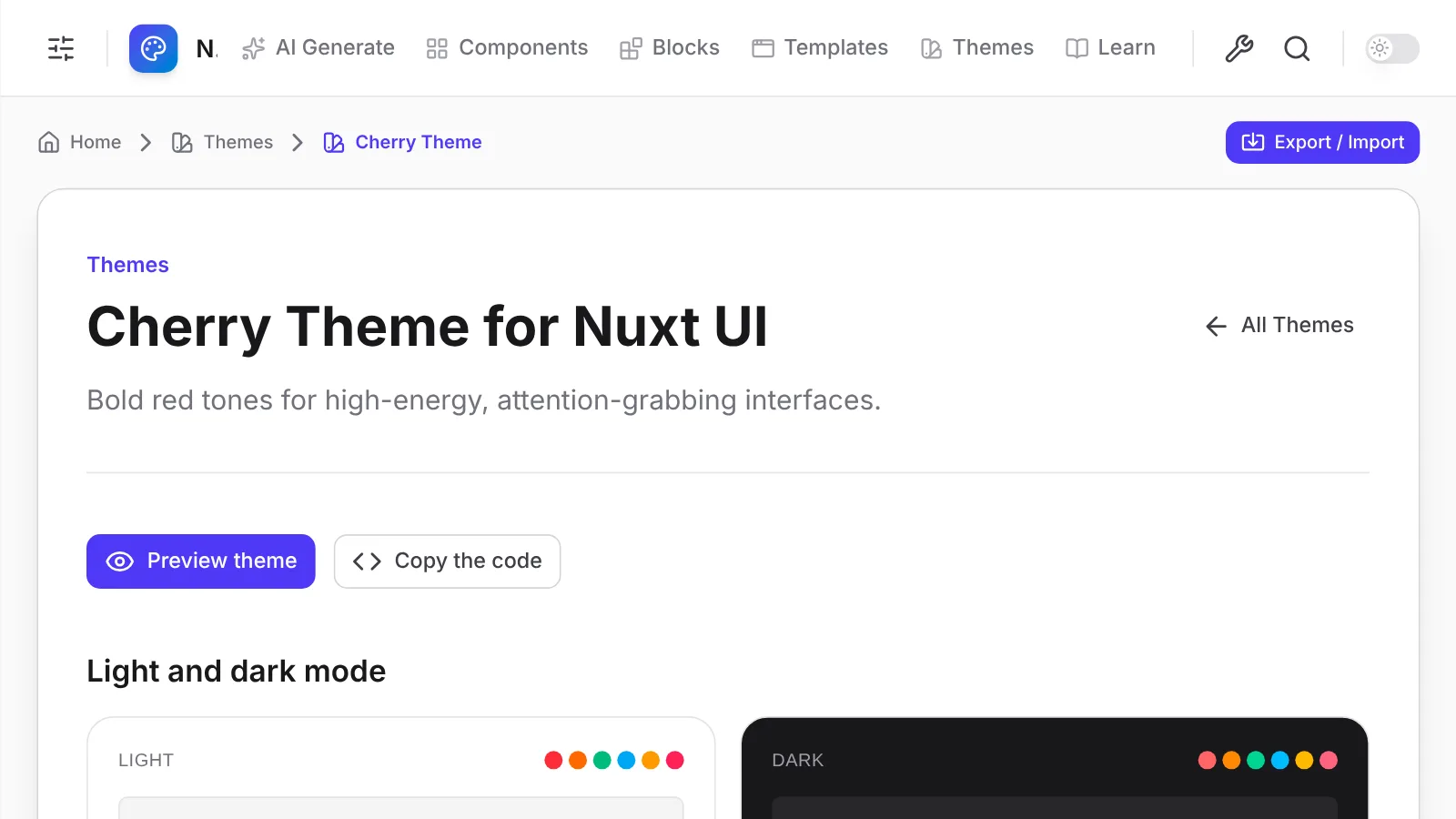Image resolution: width=1456 pixels, height=819 pixels.
Task: Open the Templates navigation item
Action: tap(820, 47)
